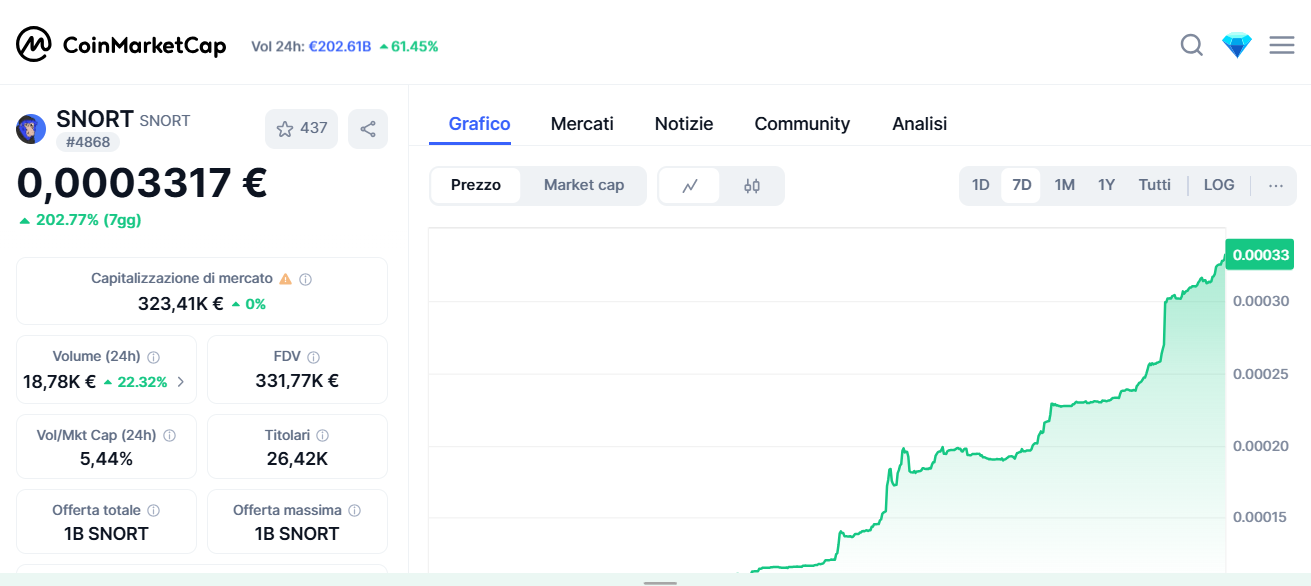Add SNORT to watchlist via star button
The width and height of the screenshot is (1311, 586).
pos(301,129)
